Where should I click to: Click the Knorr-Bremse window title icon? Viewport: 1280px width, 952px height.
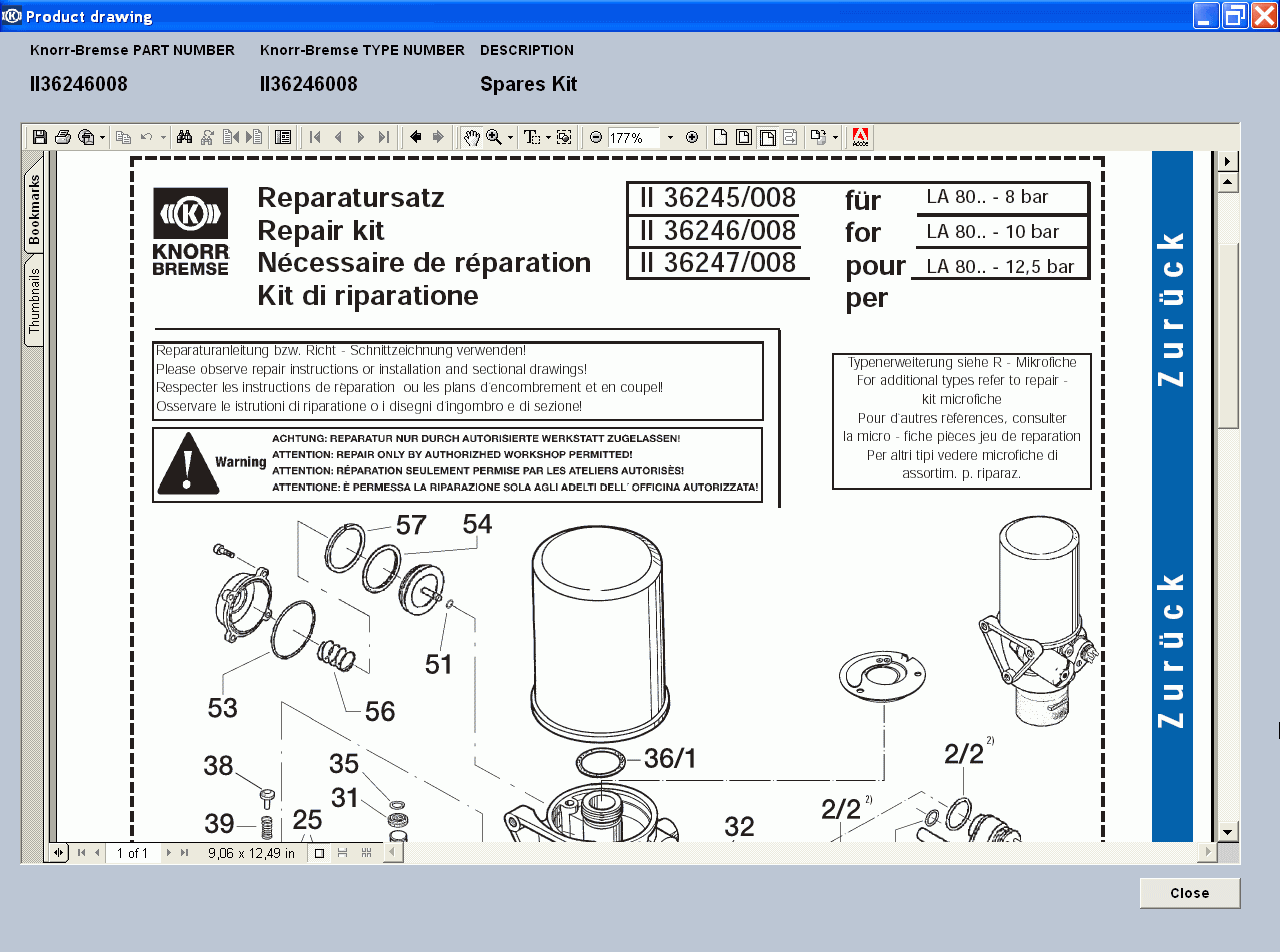(12, 16)
